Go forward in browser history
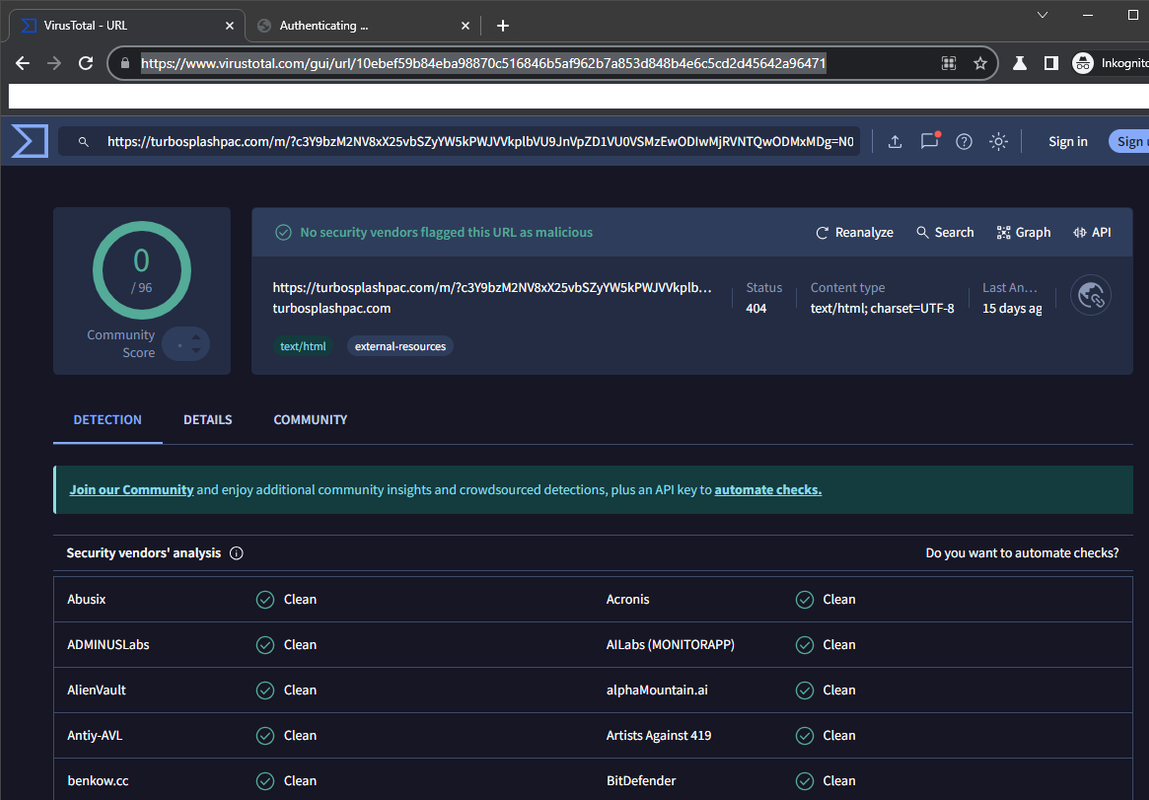1149x800 pixels. pyautogui.click(x=54, y=63)
